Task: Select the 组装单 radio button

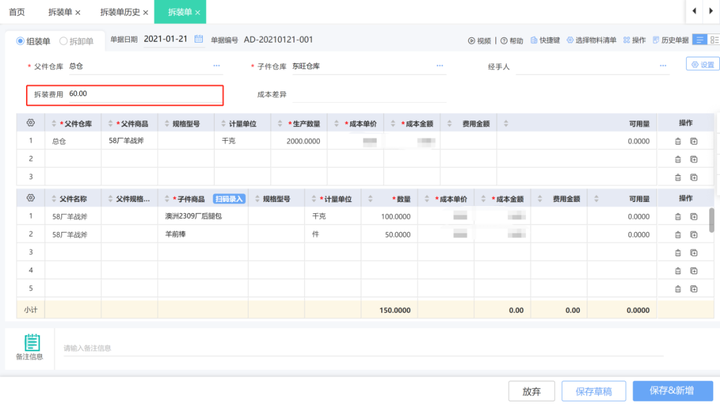Action: [20, 41]
